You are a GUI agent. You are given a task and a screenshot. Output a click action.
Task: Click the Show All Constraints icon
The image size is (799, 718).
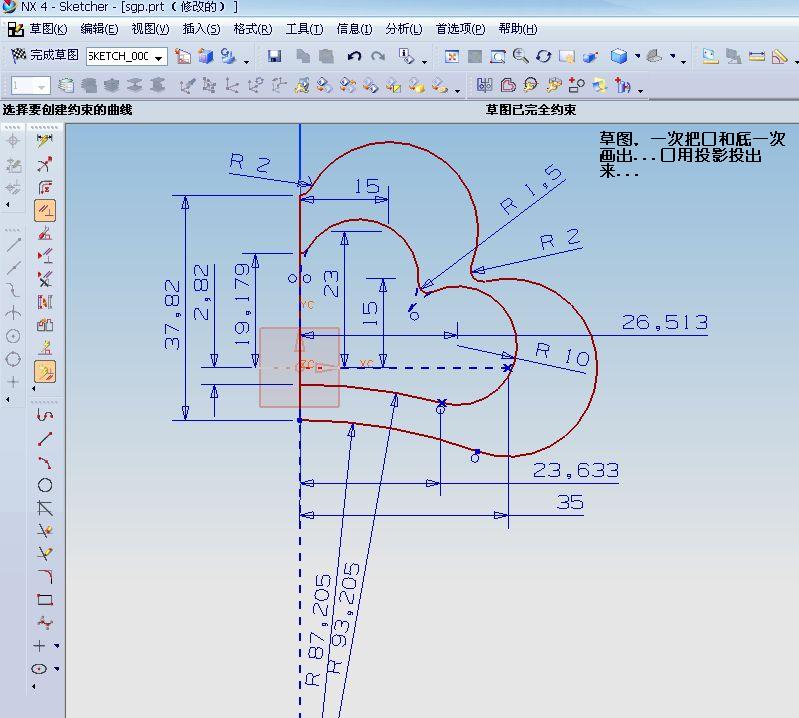click(x=45, y=255)
